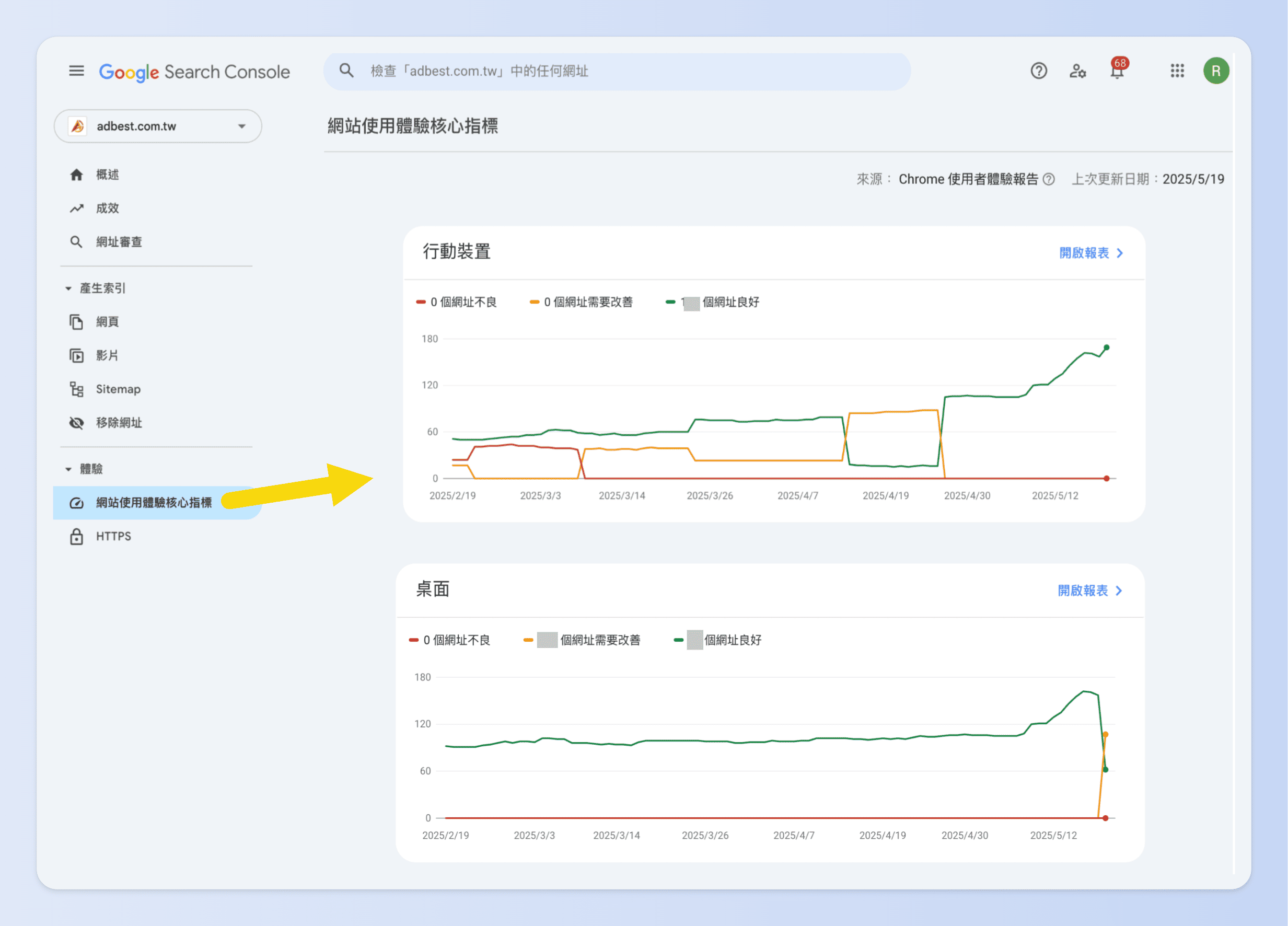Screen dimensions: 1288x926
Task: Open the user settings icon
Action: pyautogui.click(x=1077, y=71)
